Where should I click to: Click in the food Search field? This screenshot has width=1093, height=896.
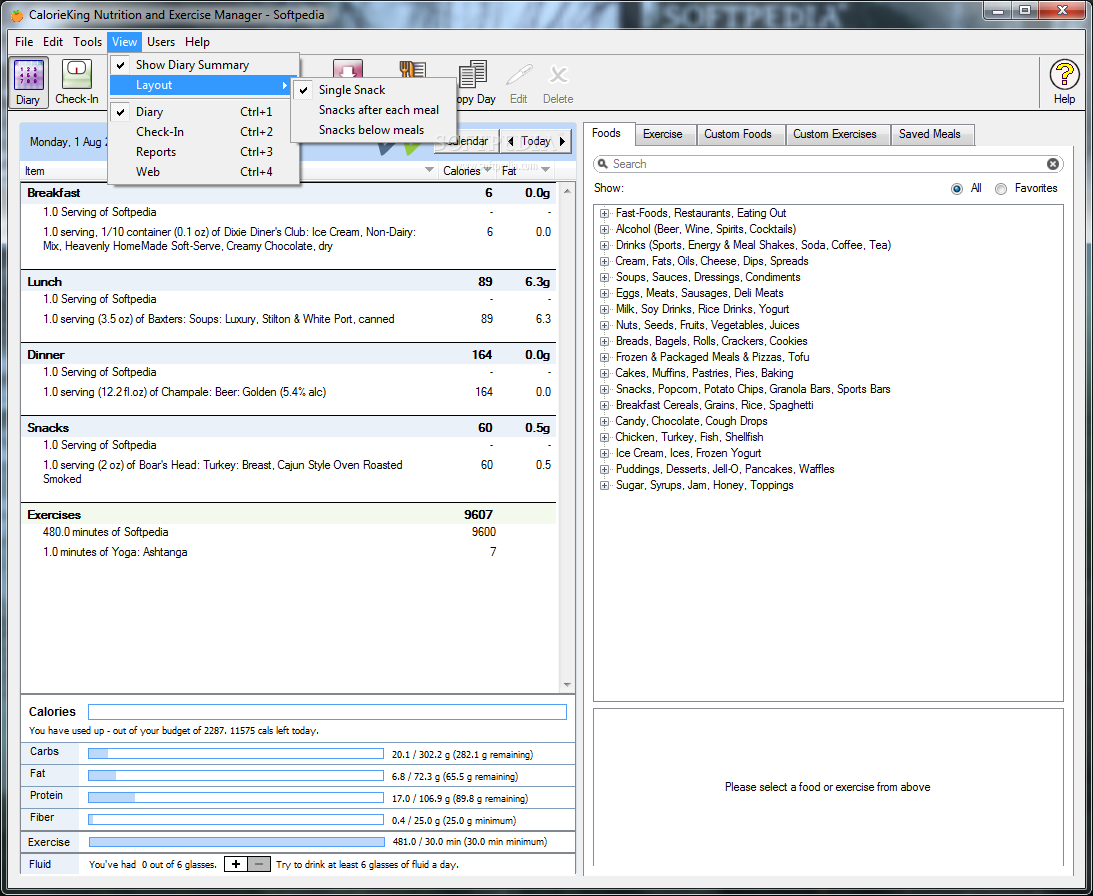click(x=828, y=164)
